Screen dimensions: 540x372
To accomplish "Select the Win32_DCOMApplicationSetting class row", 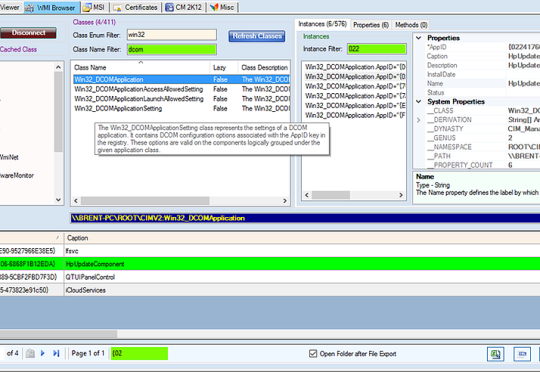I will tap(181, 108).
